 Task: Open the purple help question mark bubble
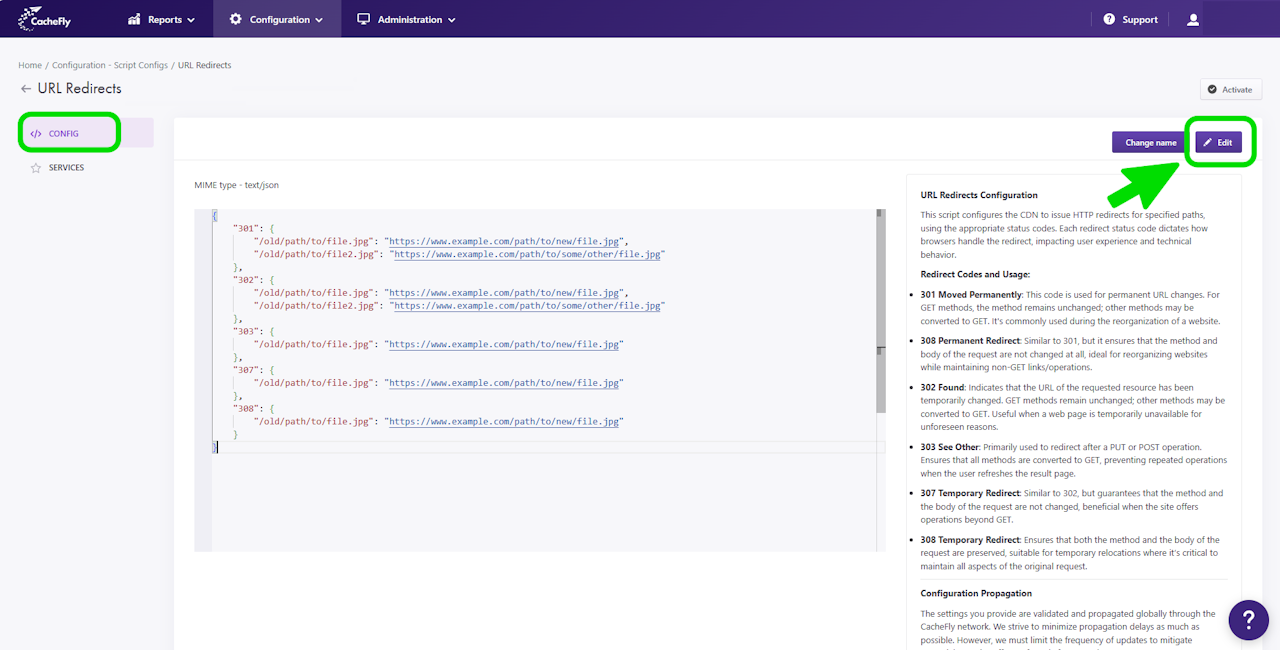[x=1248, y=619]
